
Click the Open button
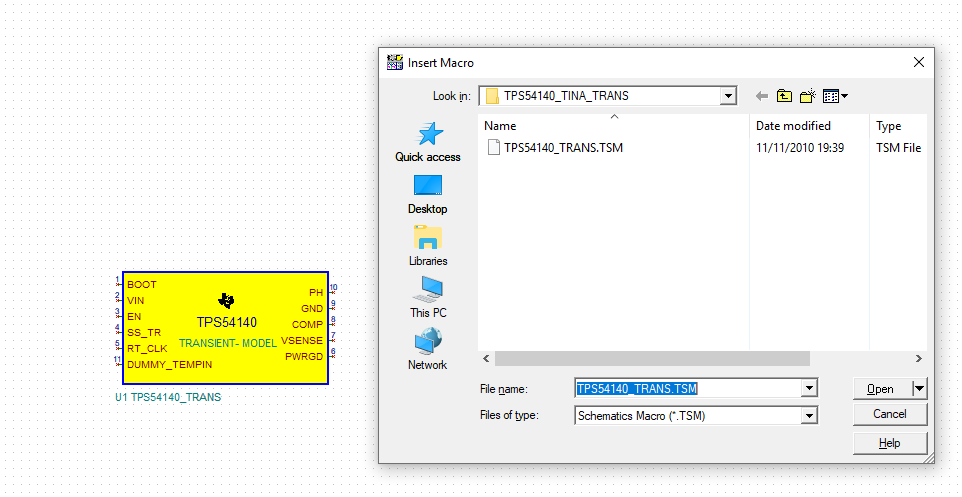[x=883, y=388]
